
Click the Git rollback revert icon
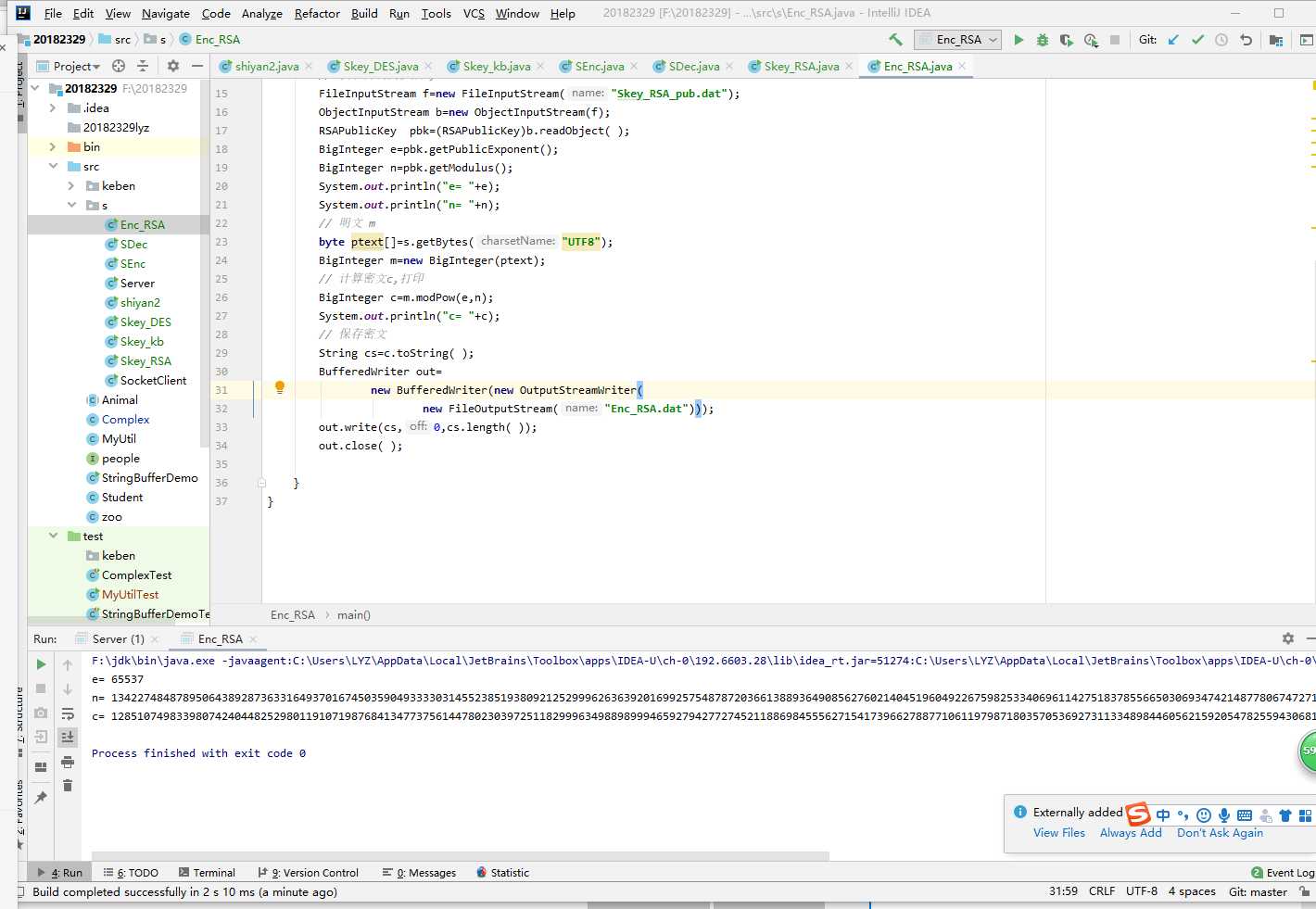pos(1246,40)
